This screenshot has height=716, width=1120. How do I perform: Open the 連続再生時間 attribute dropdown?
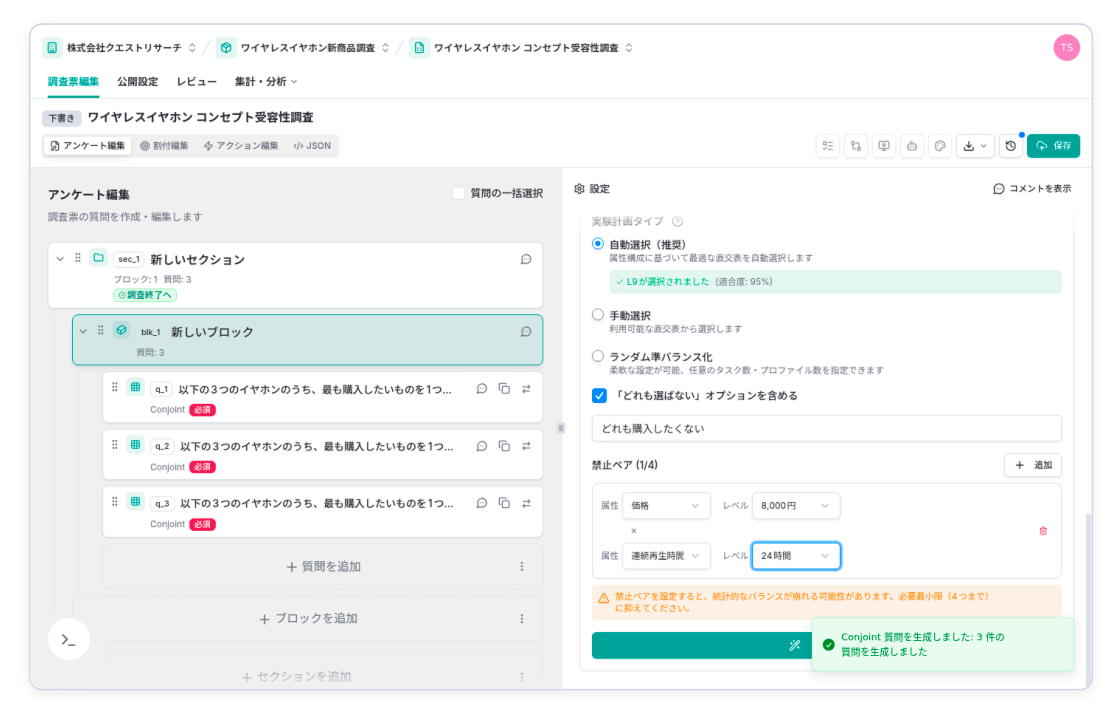coord(666,556)
